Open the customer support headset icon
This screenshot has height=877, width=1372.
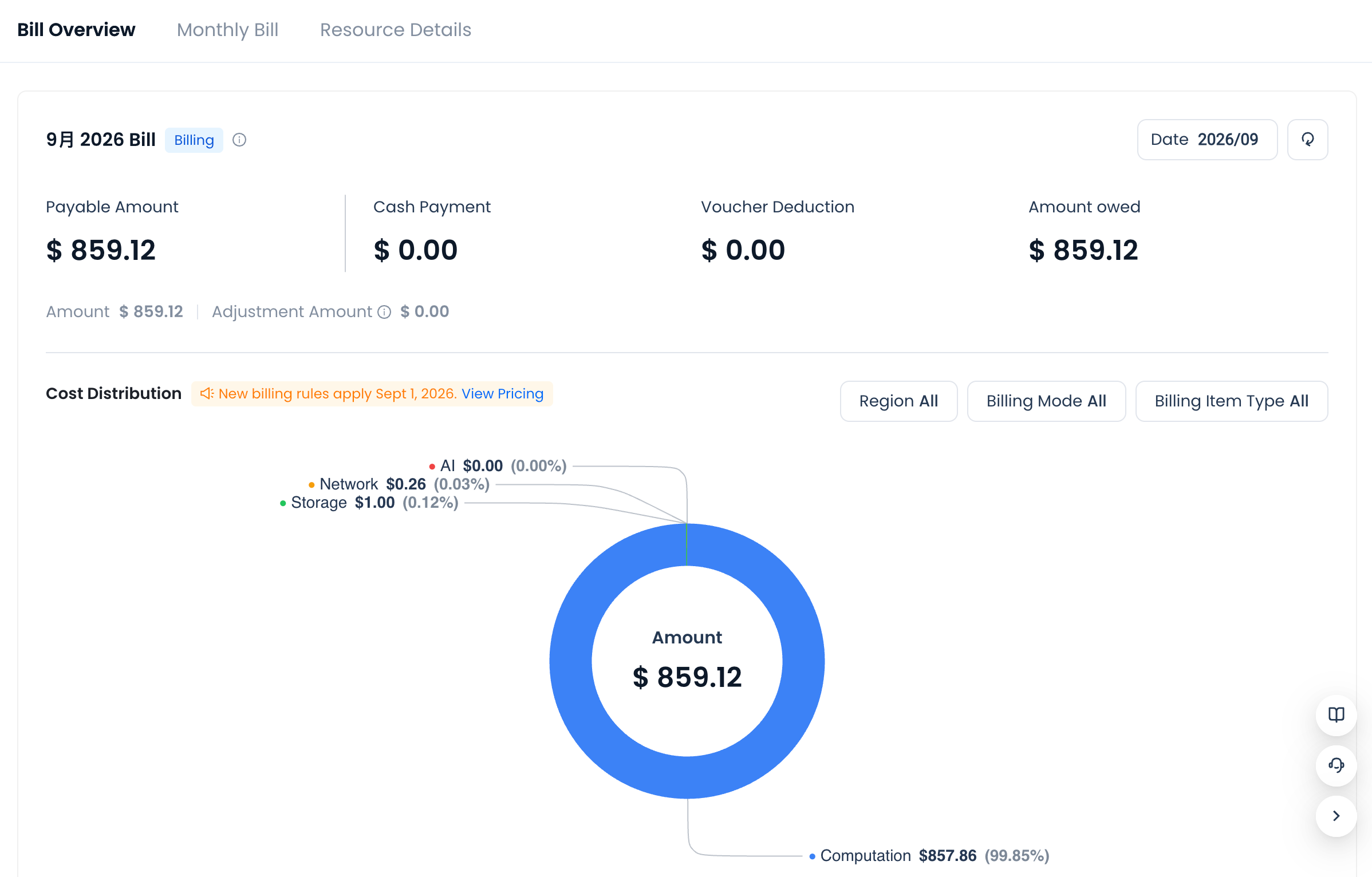point(1336,765)
